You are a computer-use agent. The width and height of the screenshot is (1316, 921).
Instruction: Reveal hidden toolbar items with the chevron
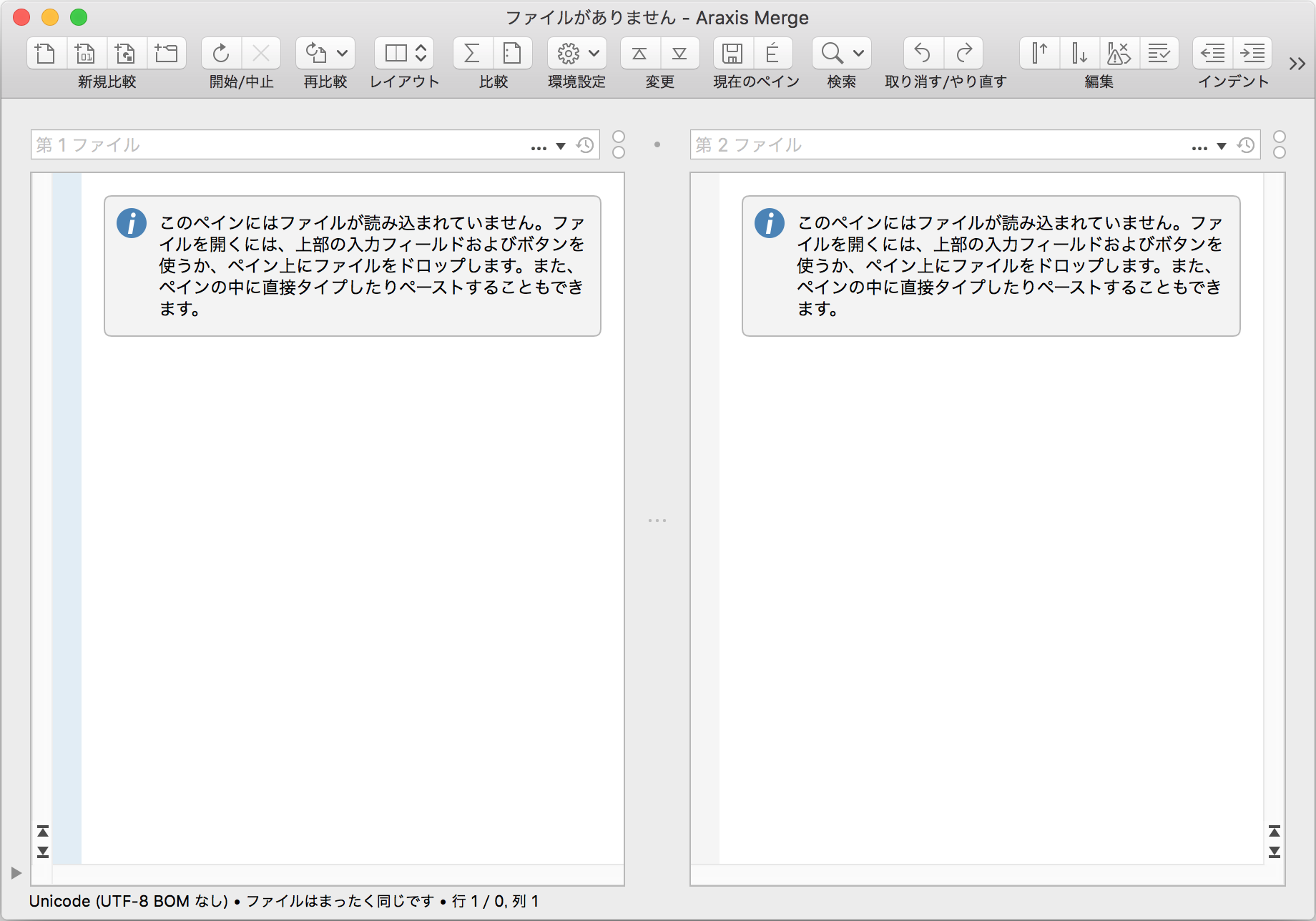point(1296,64)
